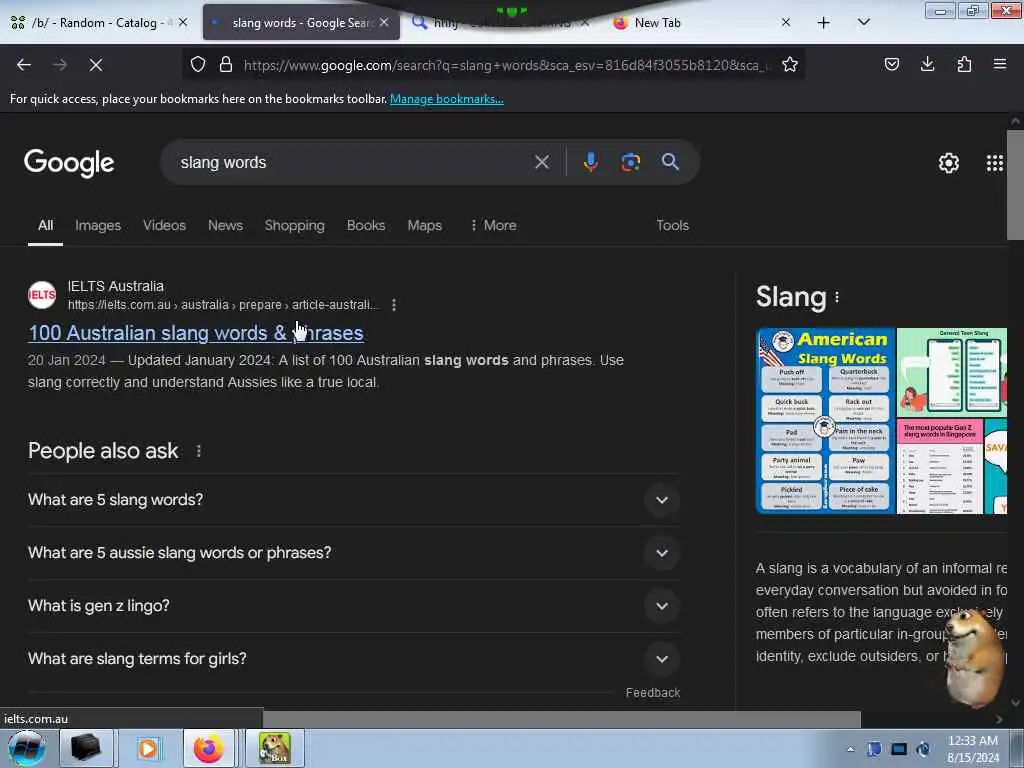Close the /b/ Random Catalog tab

click(183, 22)
